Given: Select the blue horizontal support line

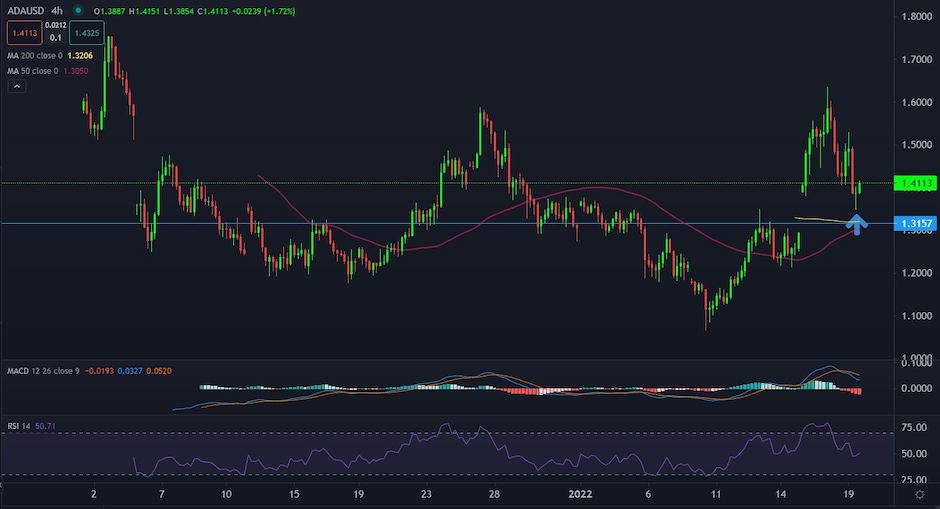Looking at the screenshot, I should [400, 224].
